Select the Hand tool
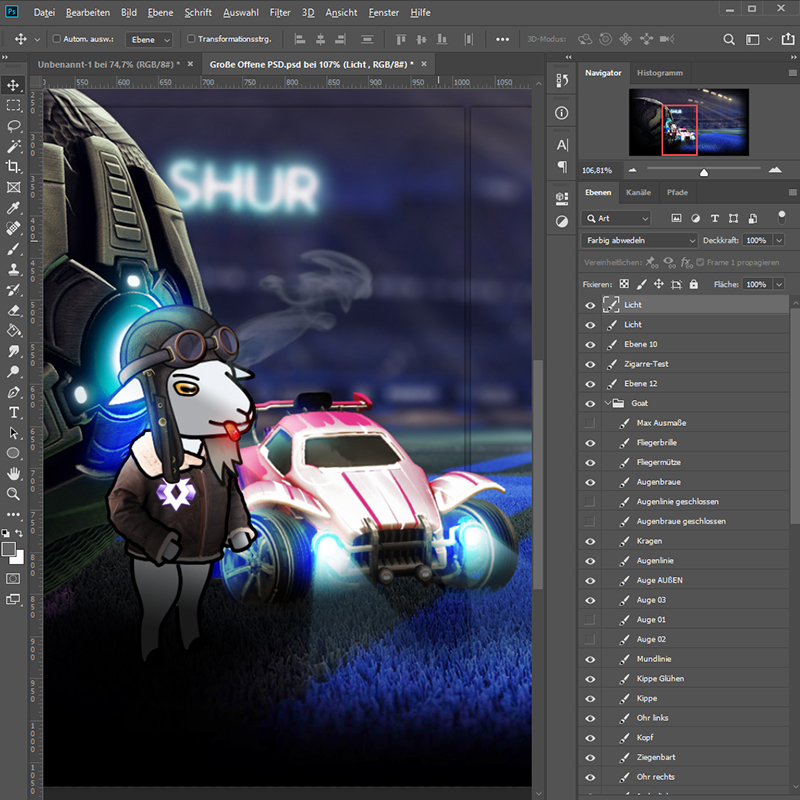The width and height of the screenshot is (800, 800). coord(13,474)
